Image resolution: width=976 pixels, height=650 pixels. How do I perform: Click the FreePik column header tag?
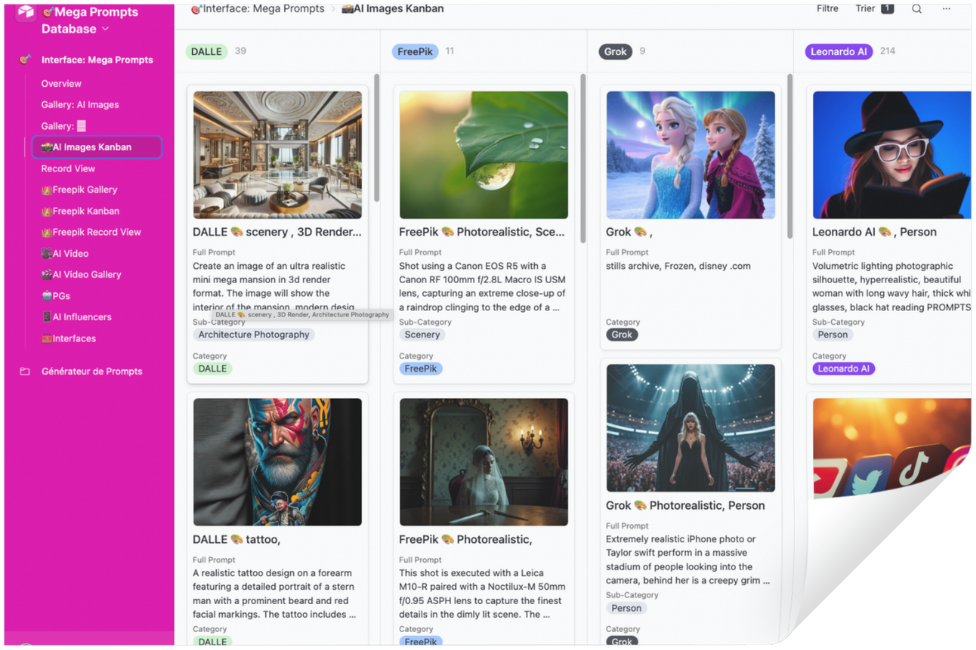pos(415,51)
